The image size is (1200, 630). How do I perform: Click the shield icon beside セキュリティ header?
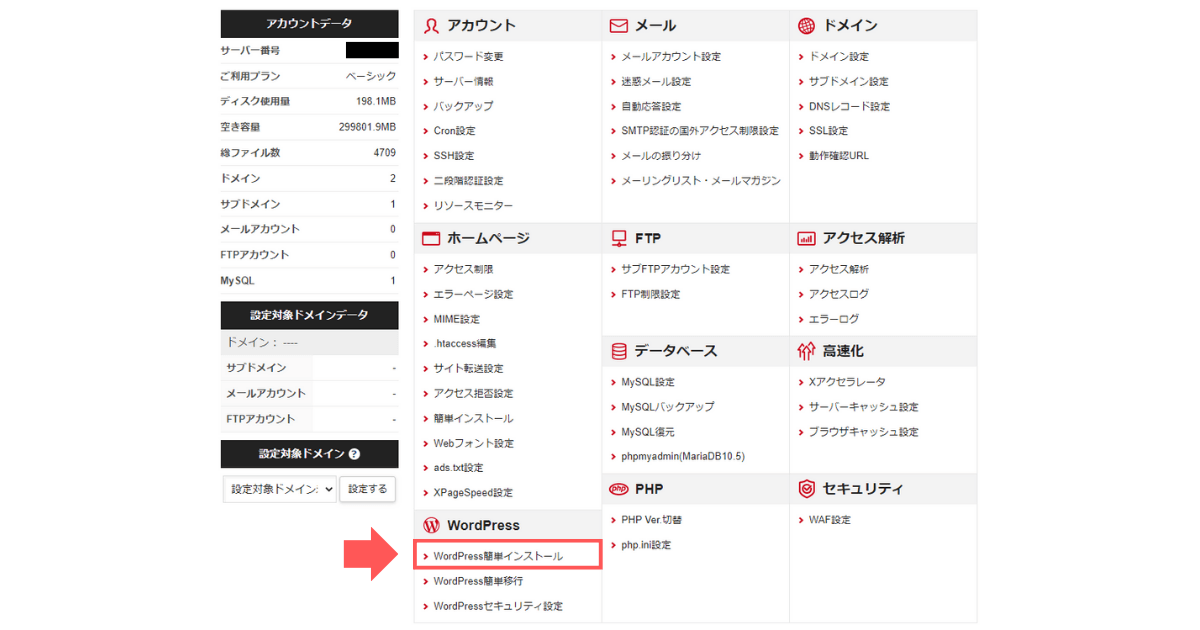[x=808, y=489]
